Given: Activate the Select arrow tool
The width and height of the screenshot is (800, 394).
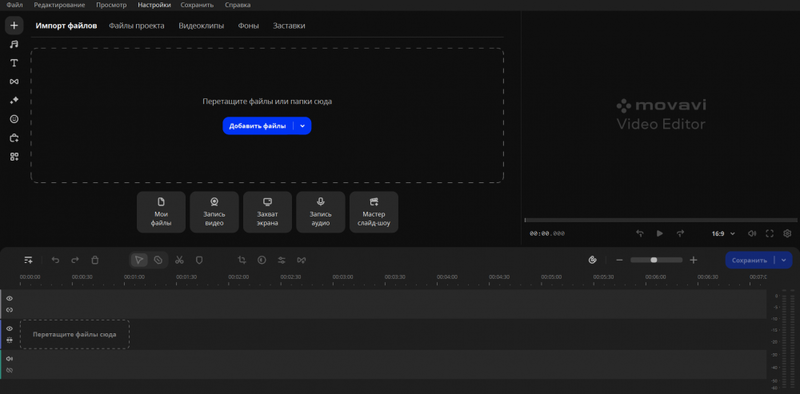Looking at the screenshot, I should (139, 260).
